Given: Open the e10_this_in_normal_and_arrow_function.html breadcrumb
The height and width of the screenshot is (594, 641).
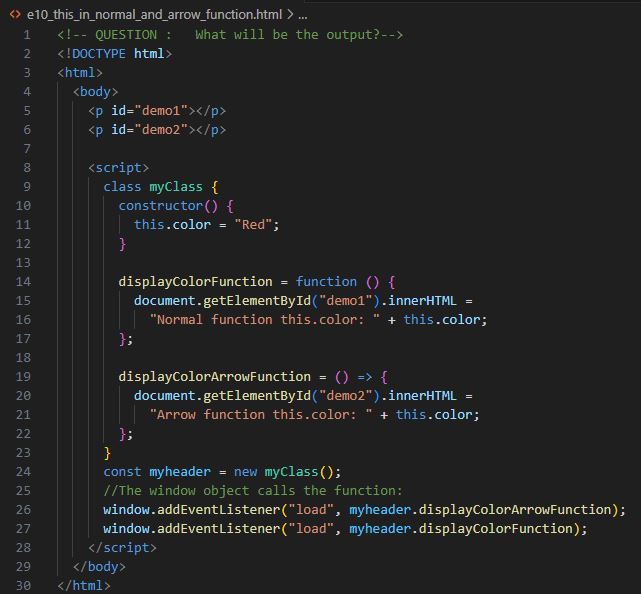Looking at the screenshot, I should (154, 15).
